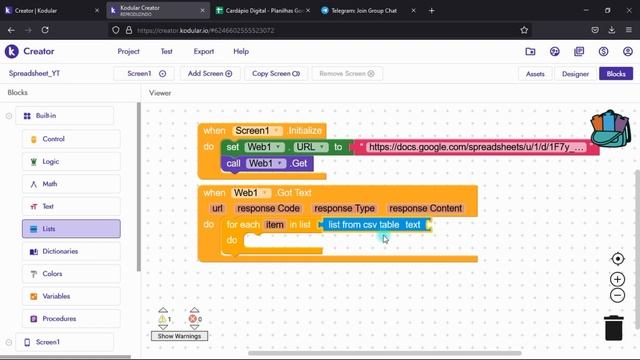
Task: Open the project folder icon in header
Action: [x=530, y=51]
